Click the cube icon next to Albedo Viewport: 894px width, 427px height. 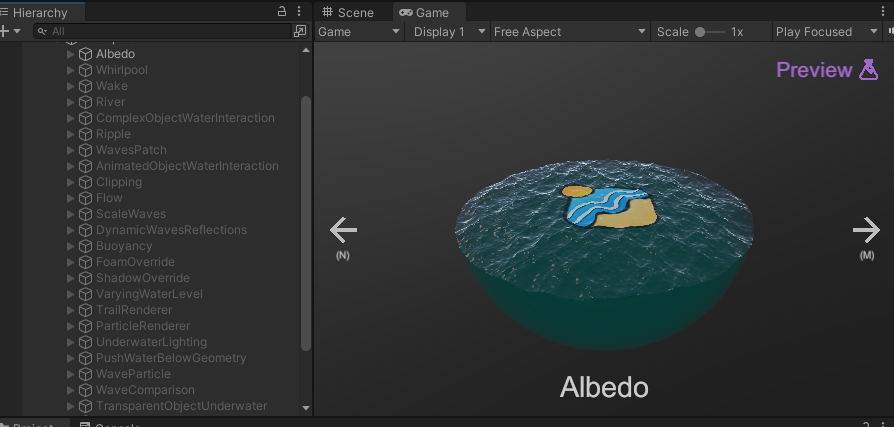click(86, 54)
